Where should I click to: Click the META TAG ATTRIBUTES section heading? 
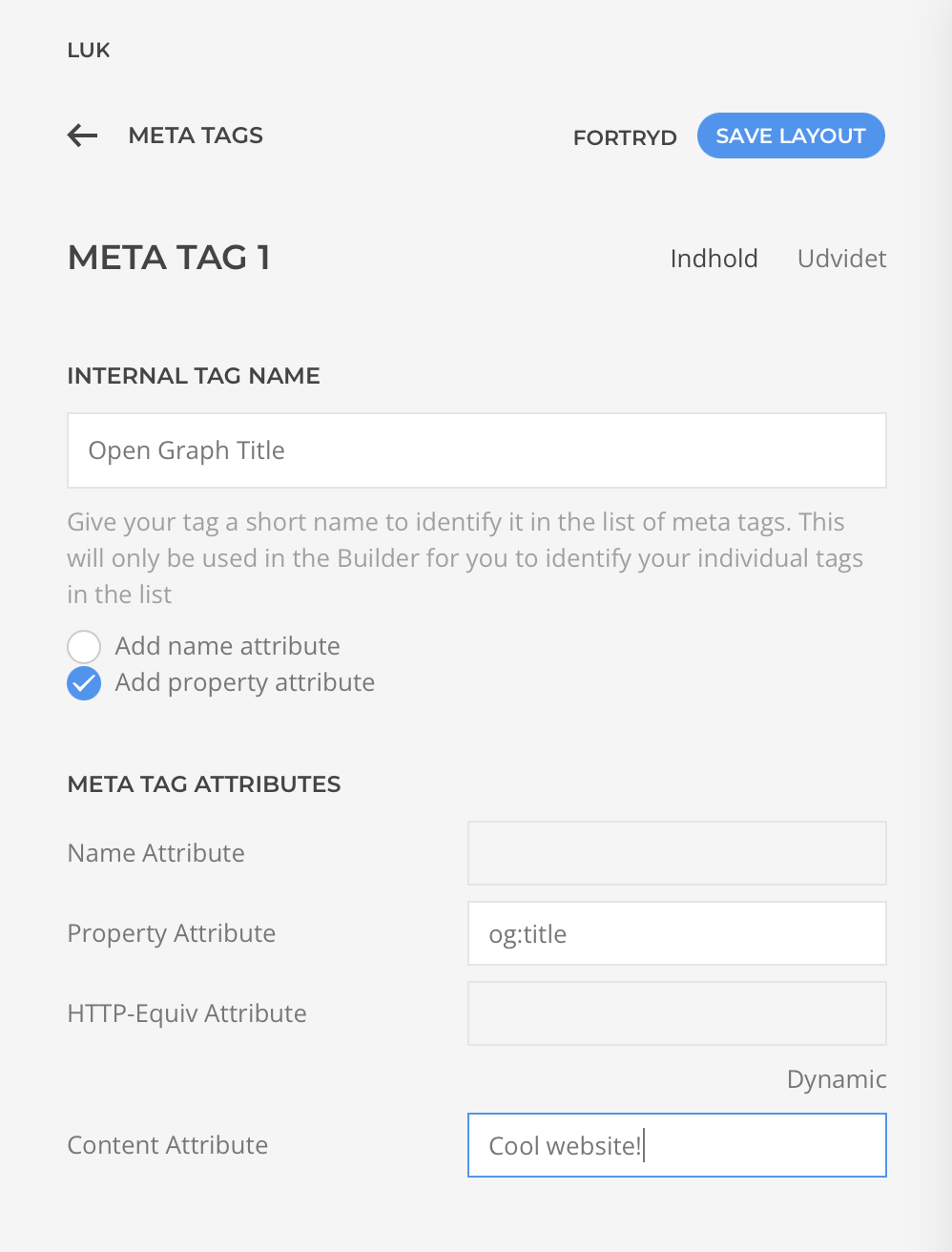204,784
